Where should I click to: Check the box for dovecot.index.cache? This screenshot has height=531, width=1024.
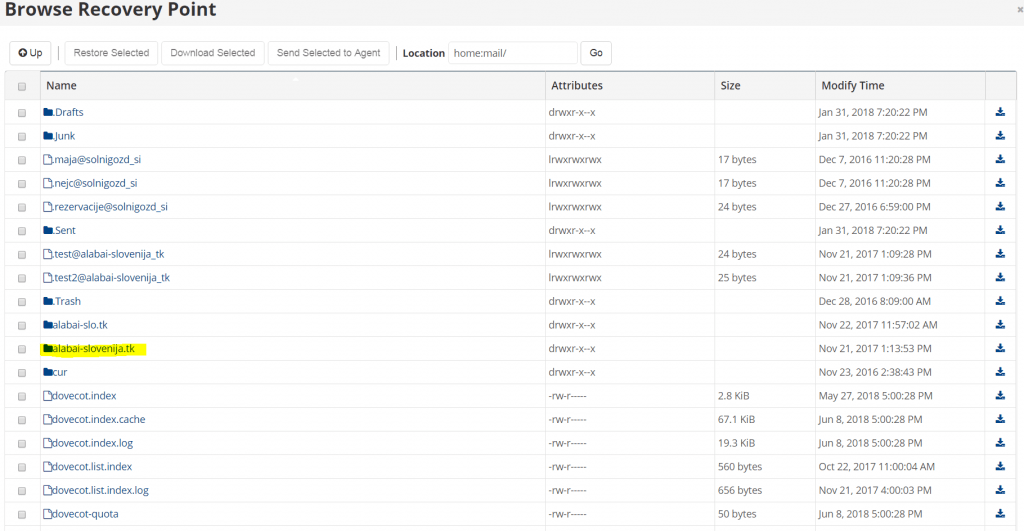click(22, 420)
